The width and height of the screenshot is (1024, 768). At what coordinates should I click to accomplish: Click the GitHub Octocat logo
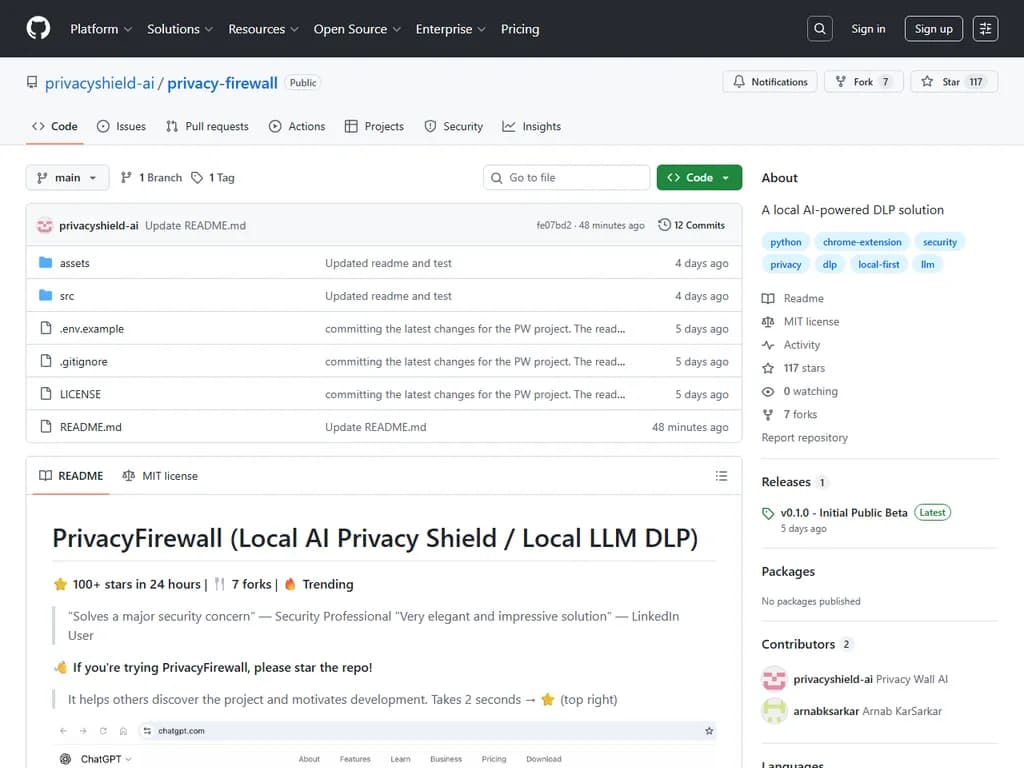click(x=37, y=28)
